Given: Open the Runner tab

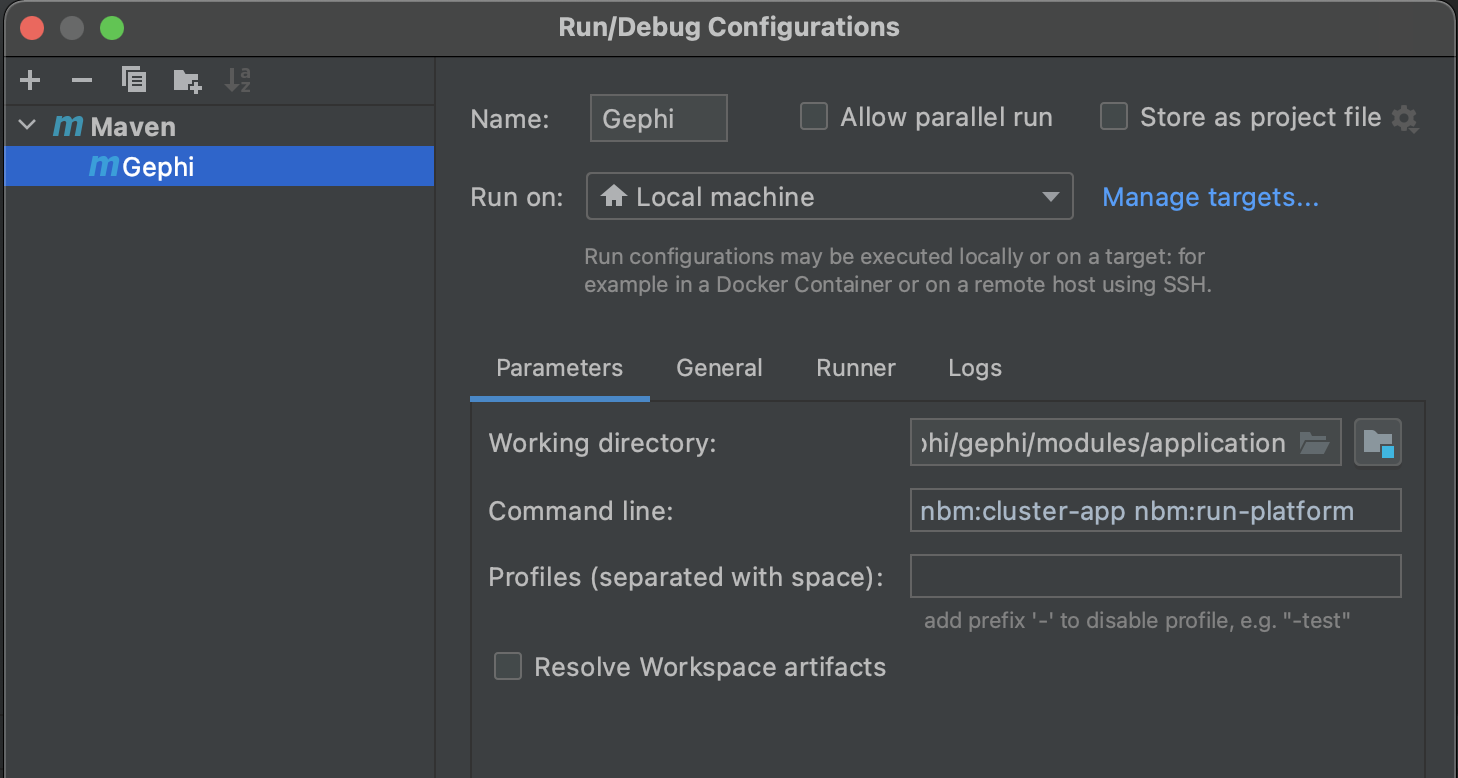Looking at the screenshot, I should (x=856, y=368).
